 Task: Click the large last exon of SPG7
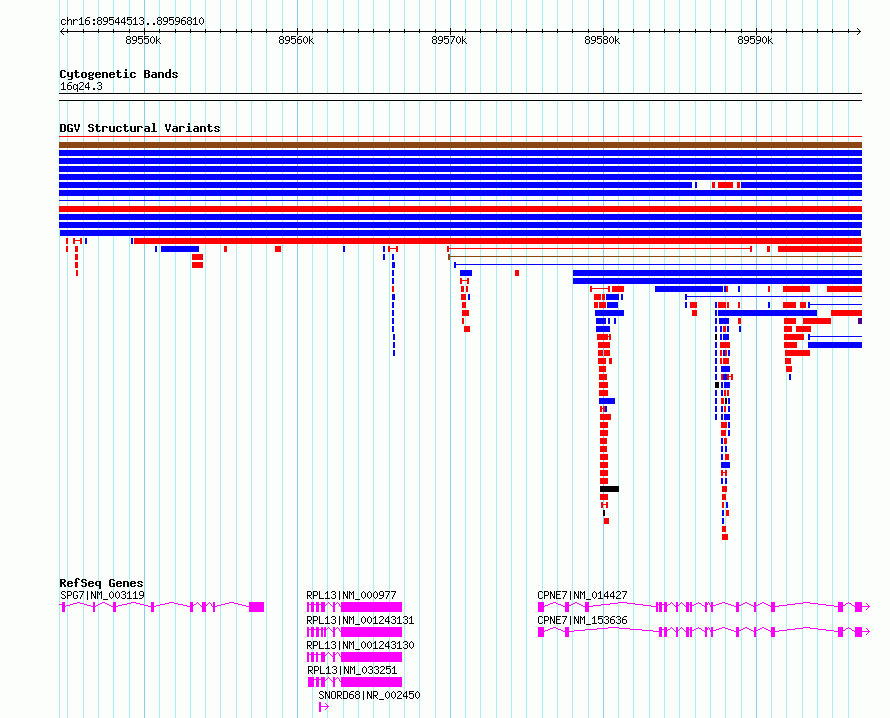[257, 607]
